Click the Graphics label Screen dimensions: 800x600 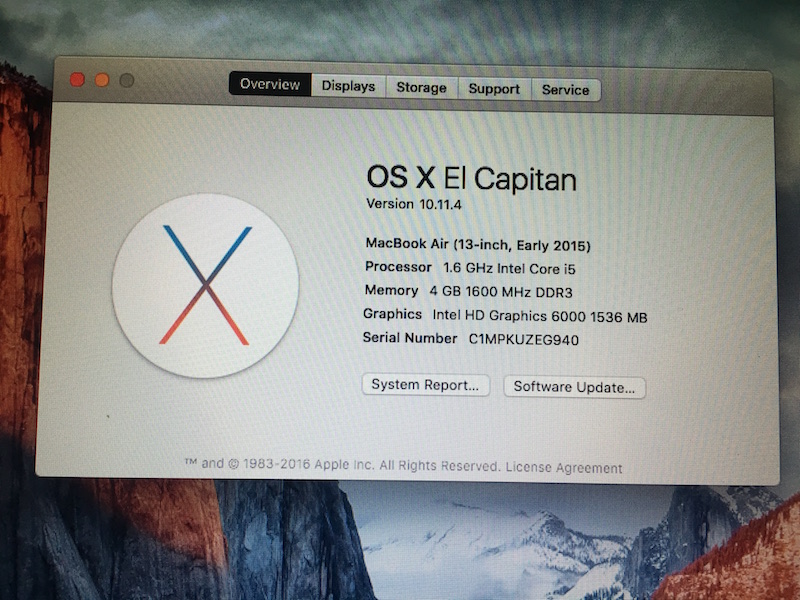pyautogui.click(x=392, y=314)
